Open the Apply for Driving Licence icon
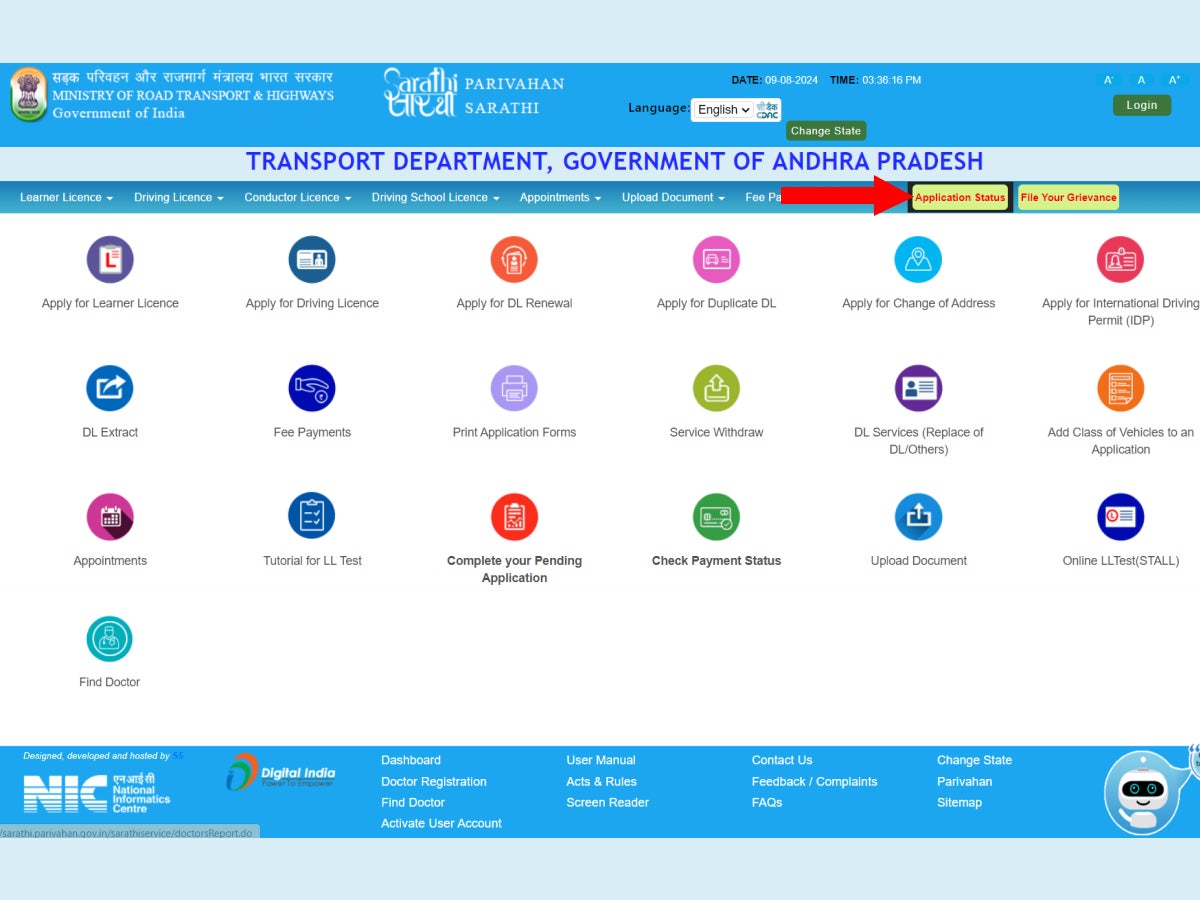This screenshot has height=900, width=1200. (x=312, y=260)
